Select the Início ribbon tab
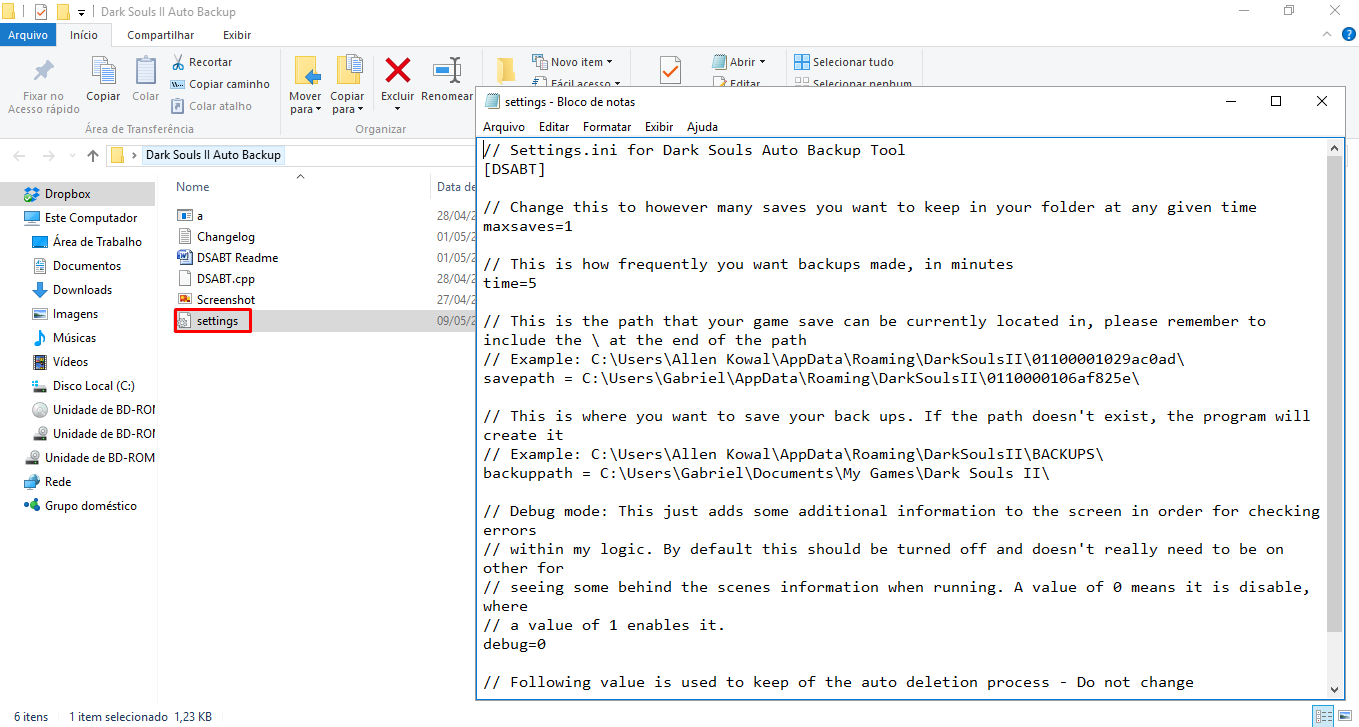This screenshot has width=1359, height=727. (x=84, y=35)
